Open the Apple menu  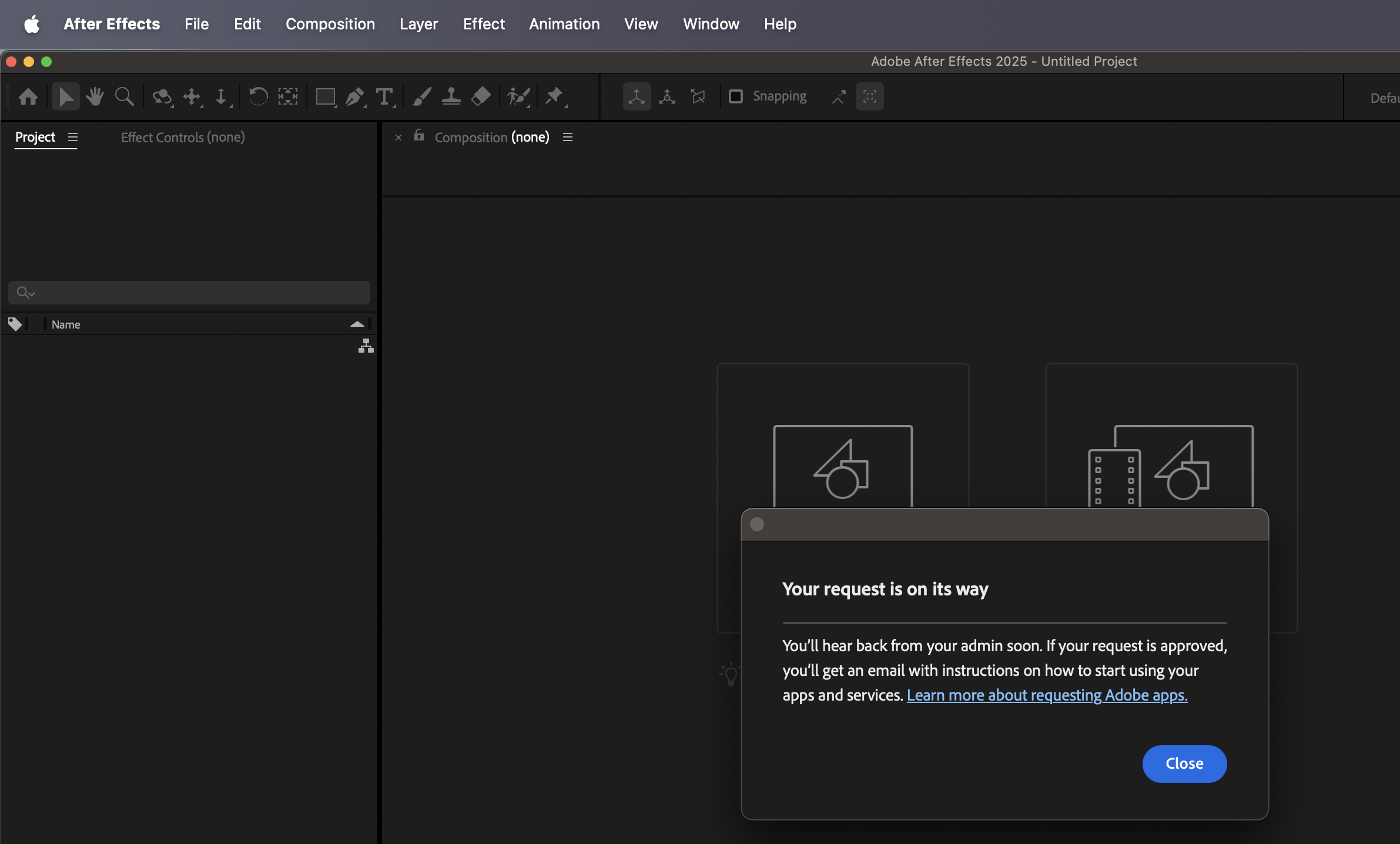32,24
